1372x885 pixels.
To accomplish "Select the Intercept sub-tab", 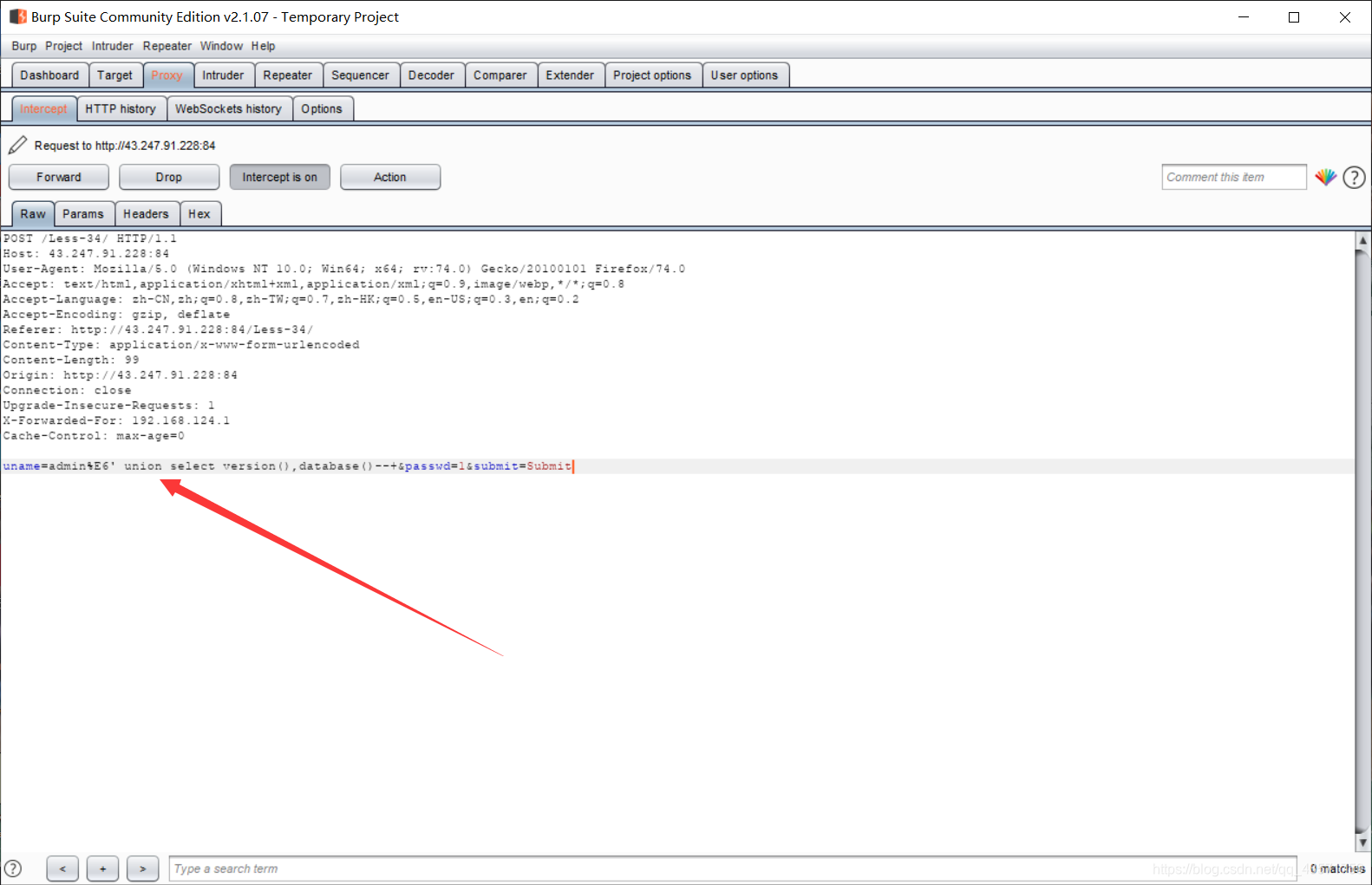I will pos(43,109).
